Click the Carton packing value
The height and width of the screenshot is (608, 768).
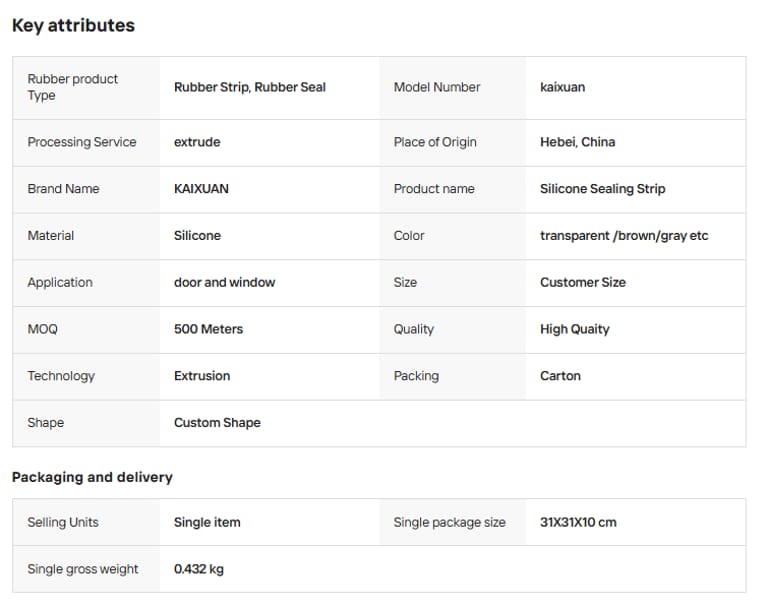(x=560, y=376)
